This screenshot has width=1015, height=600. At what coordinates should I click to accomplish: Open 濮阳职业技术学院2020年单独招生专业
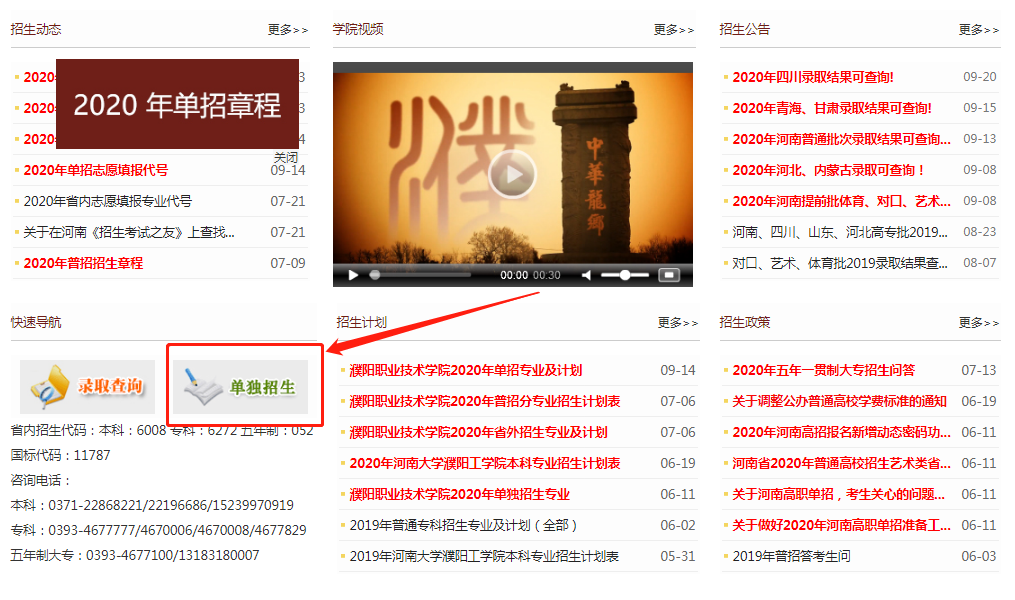(460, 494)
